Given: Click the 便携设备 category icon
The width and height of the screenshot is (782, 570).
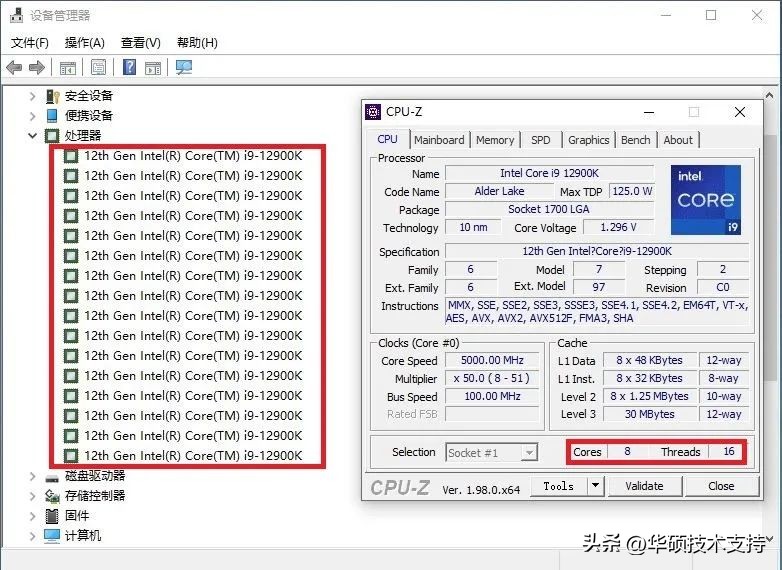Looking at the screenshot, I should click(x=52, y=116).
